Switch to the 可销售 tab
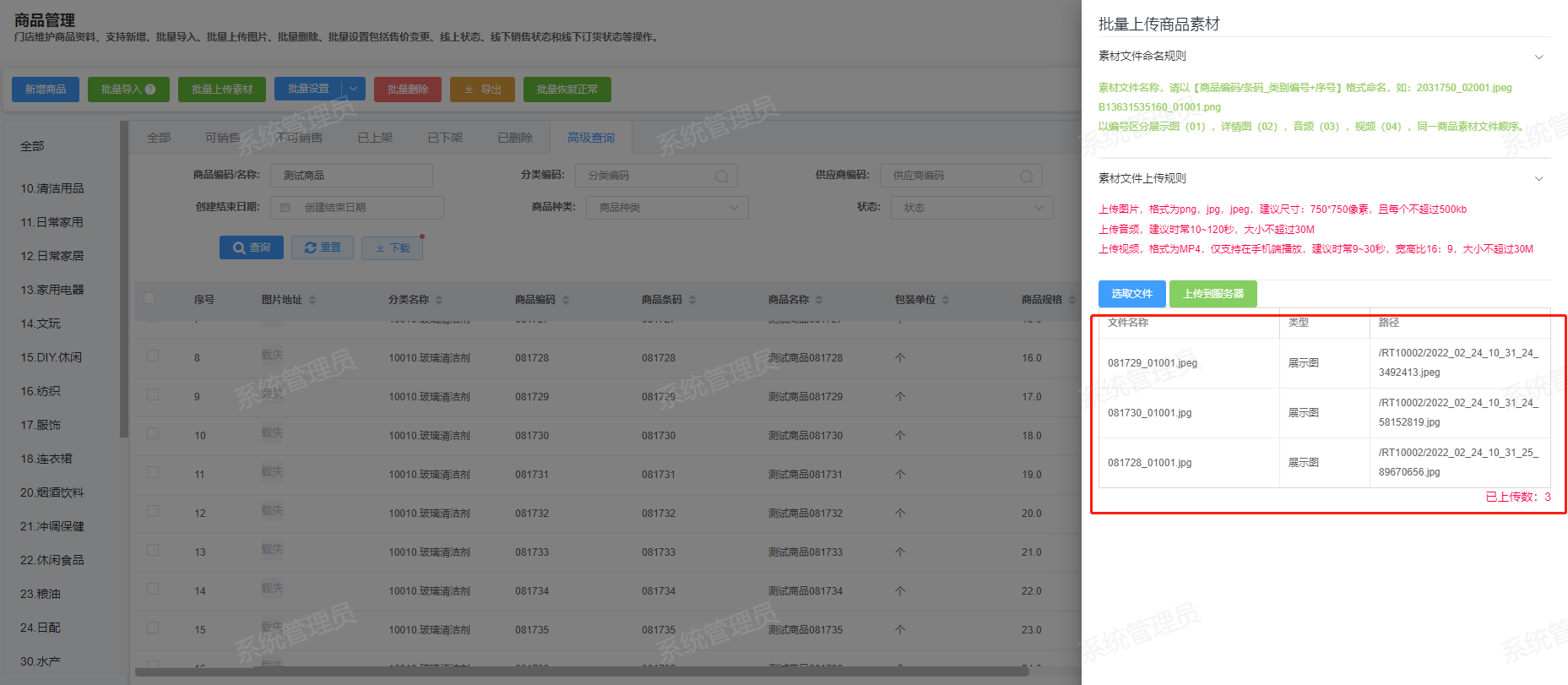This screenshot has height=685, width=1568. [223, 138]
